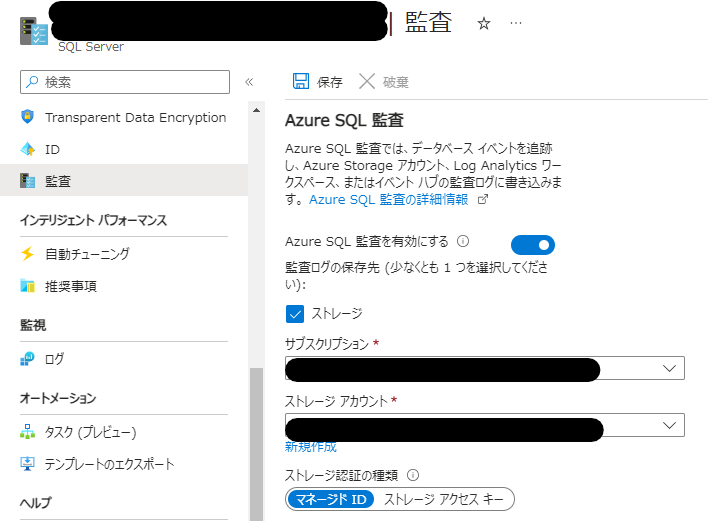Click the sidebar scroll up arrow
Viewport: 708px width, 521px height.
[256, 110]
